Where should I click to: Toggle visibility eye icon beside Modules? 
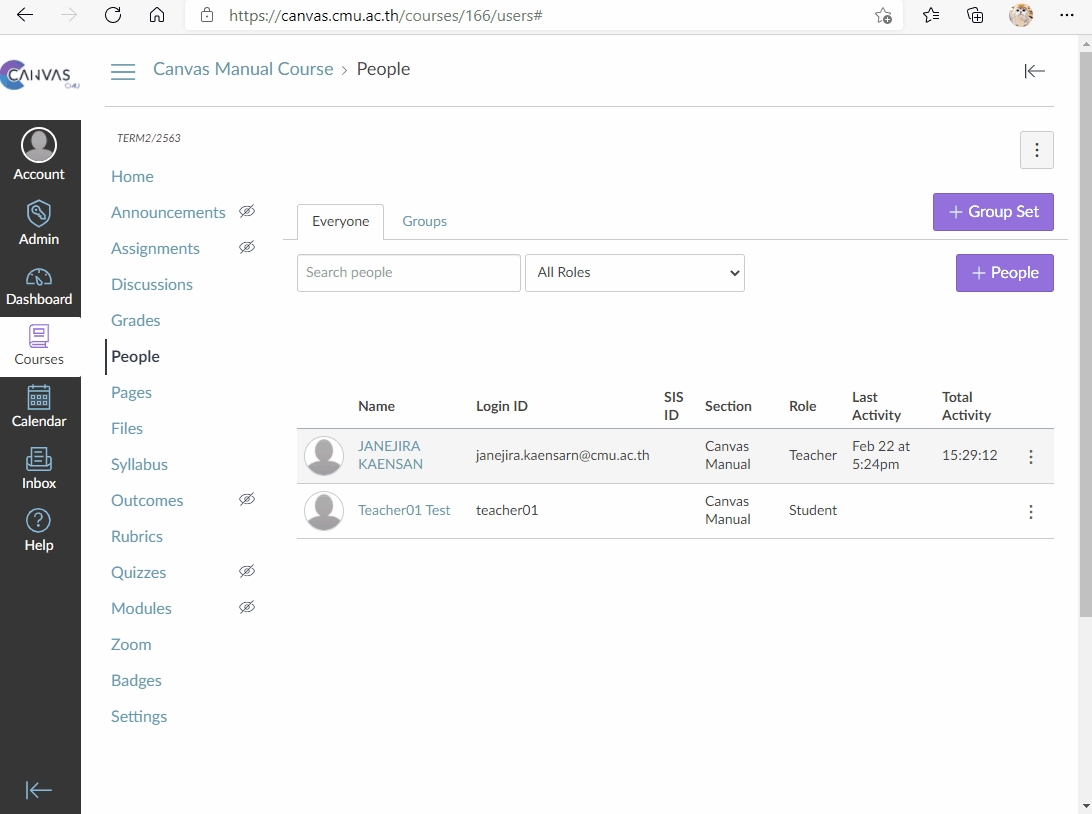[x=246, y=608]
